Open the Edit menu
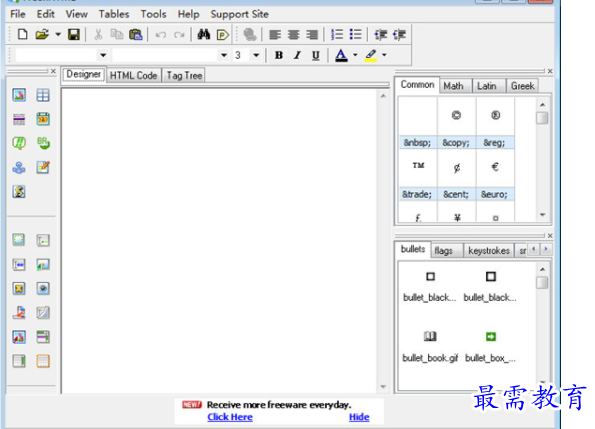Image resolution: width=595 pixels, height=429 pixels. 46,14
